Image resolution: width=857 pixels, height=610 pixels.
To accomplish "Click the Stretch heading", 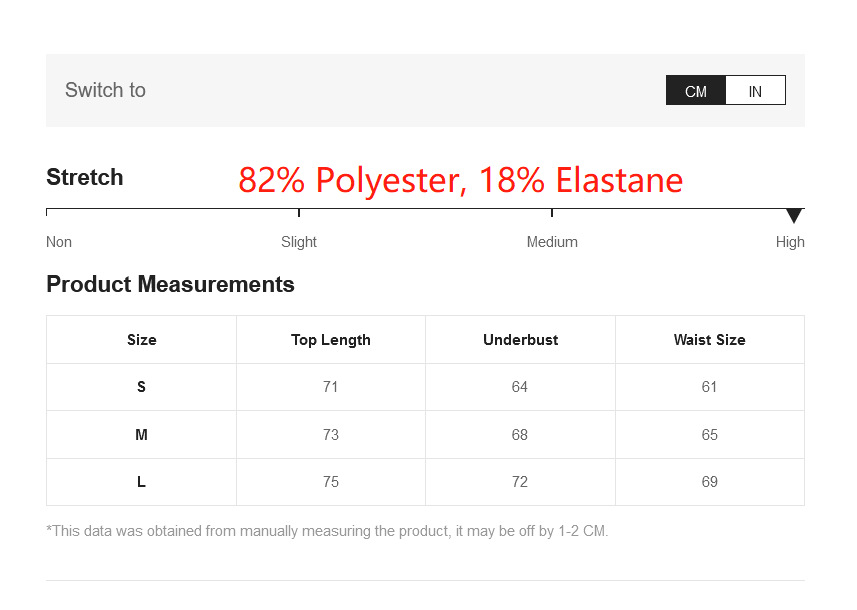I will click(85, 178).
